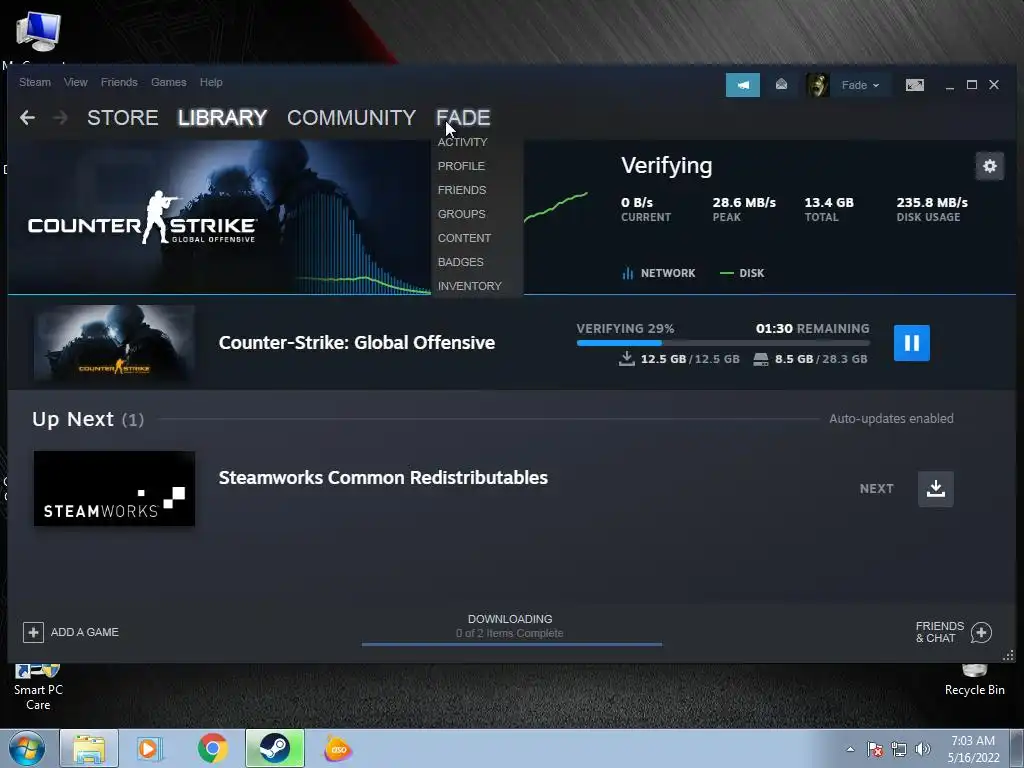Viewport: 1024px width, 768px height.
Task: Select INVENTORY in the Fade dropdown
Action: pos(470,286)
